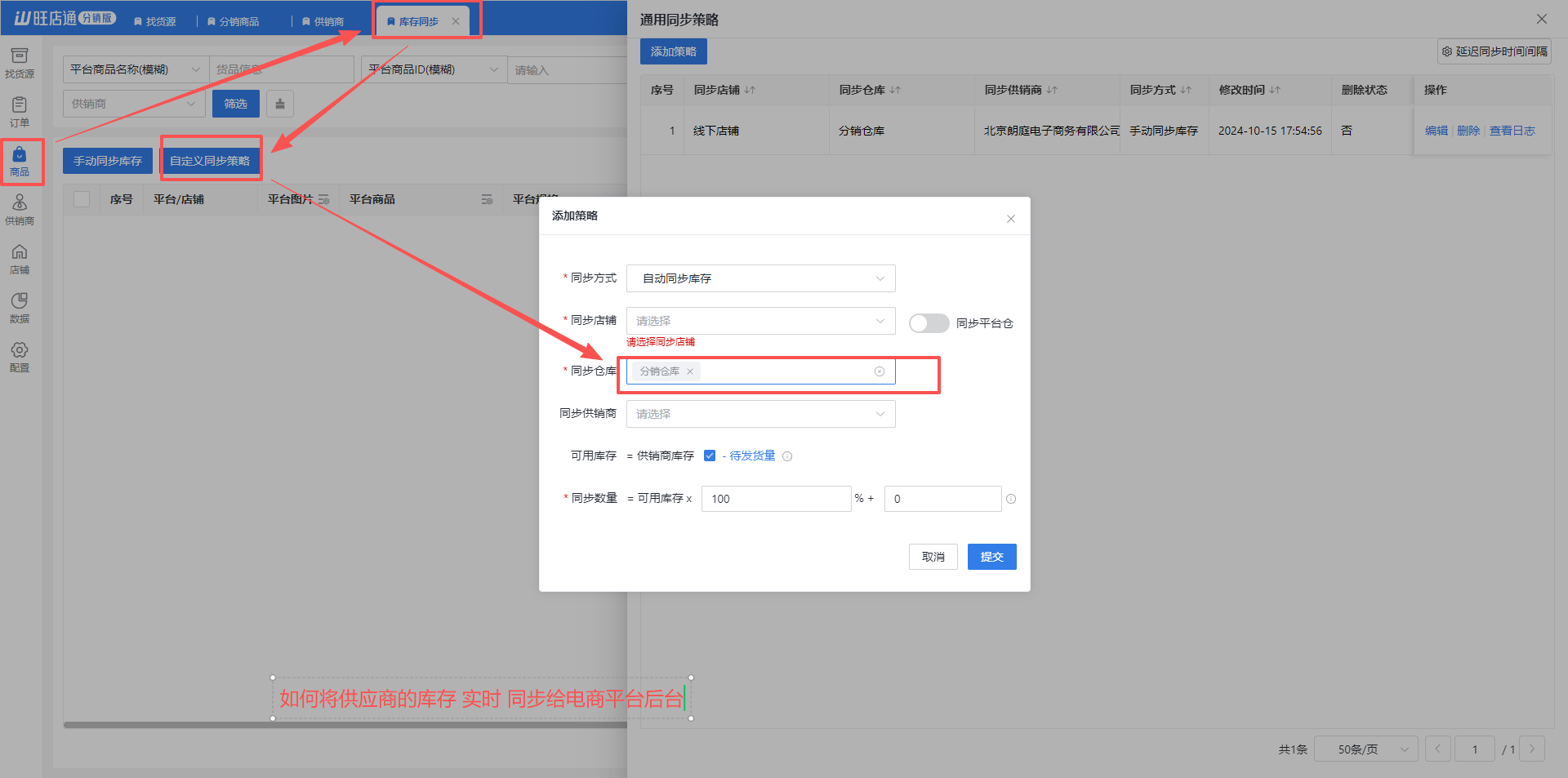This screenshot has width=1568, height=778.
Task: Open the 同步店铺 dropdown
Action: (760, 321)
